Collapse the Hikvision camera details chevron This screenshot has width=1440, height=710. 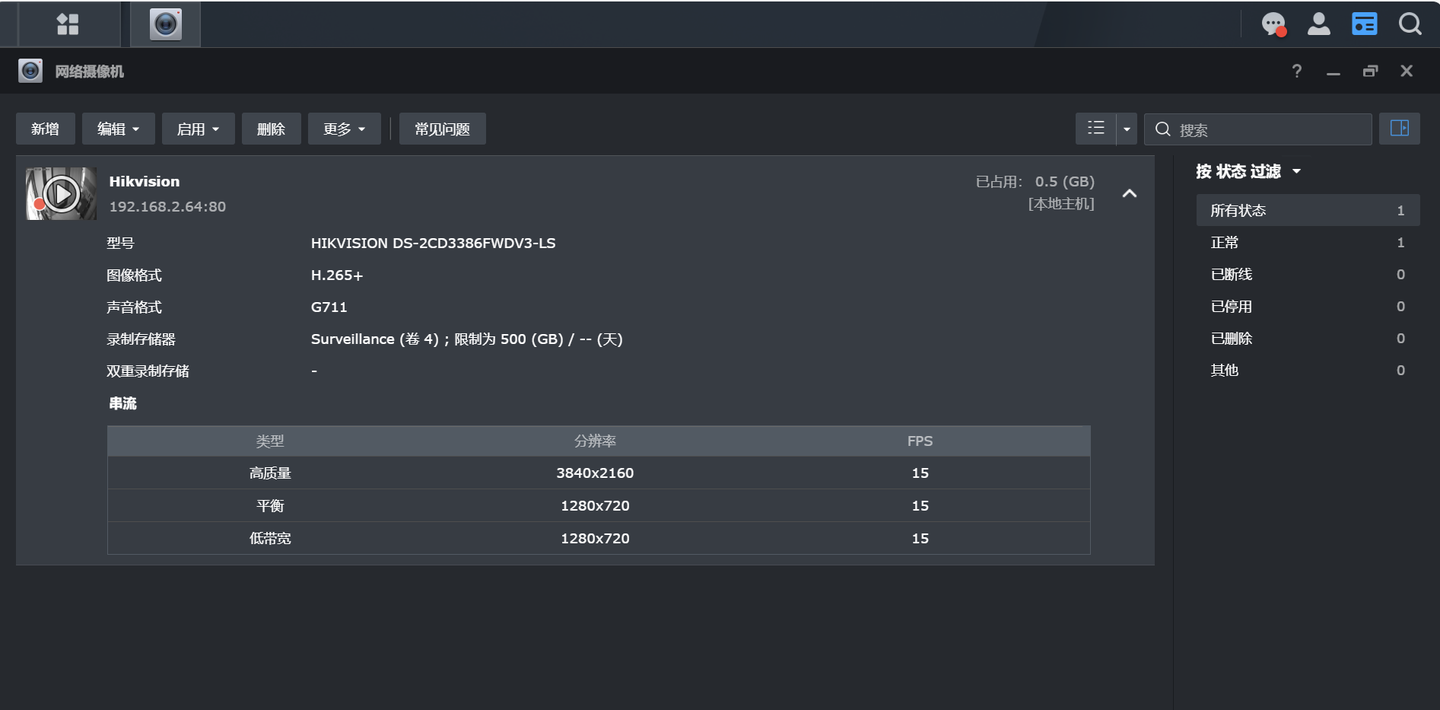point(1129,194)
